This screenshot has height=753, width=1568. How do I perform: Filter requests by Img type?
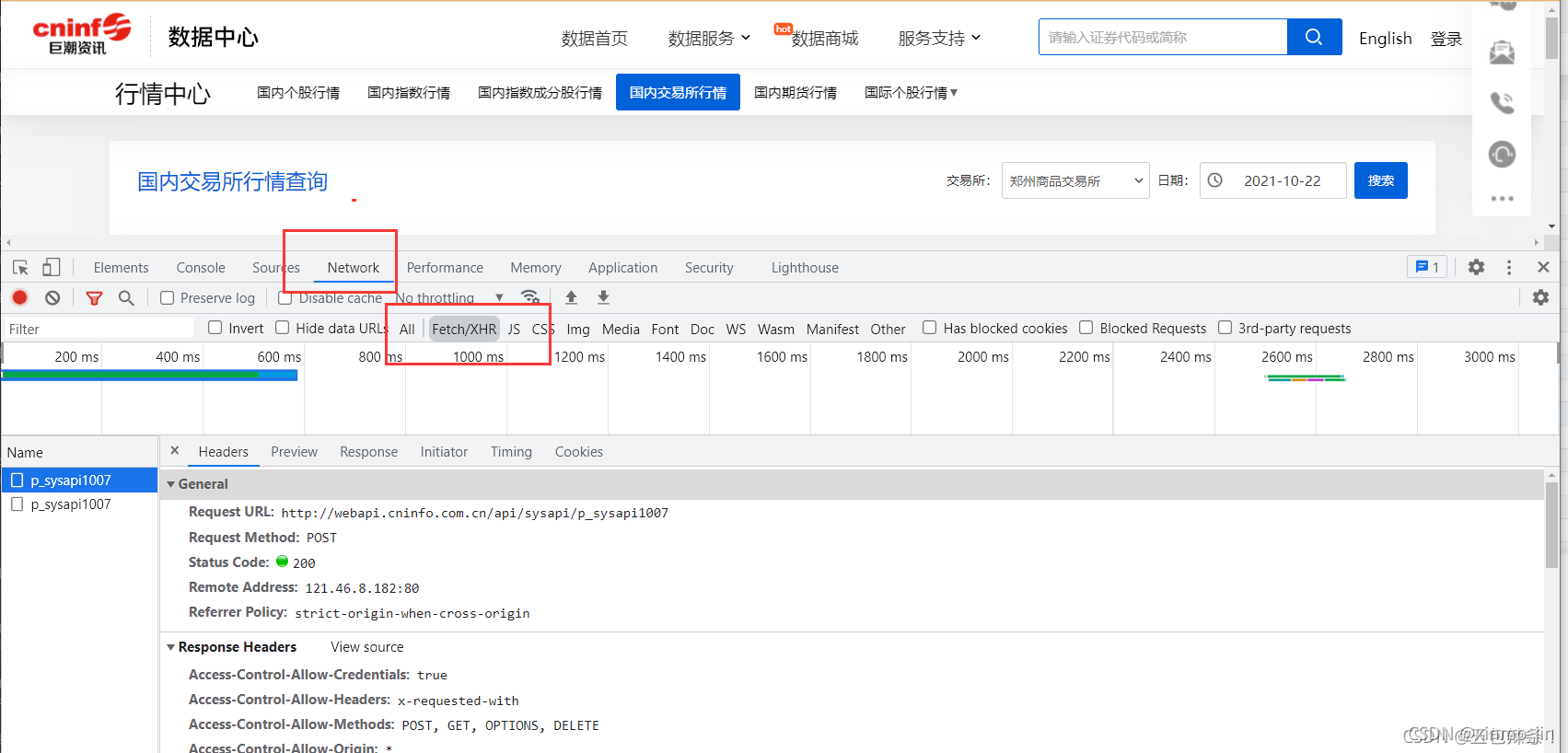tap(578, 329)
